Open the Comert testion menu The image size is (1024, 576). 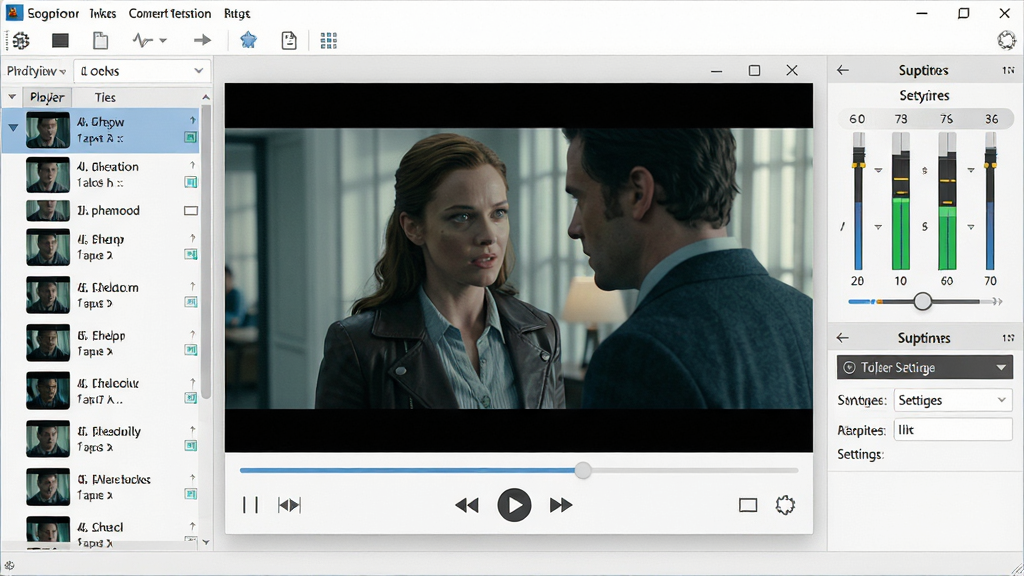coord(170,14)
